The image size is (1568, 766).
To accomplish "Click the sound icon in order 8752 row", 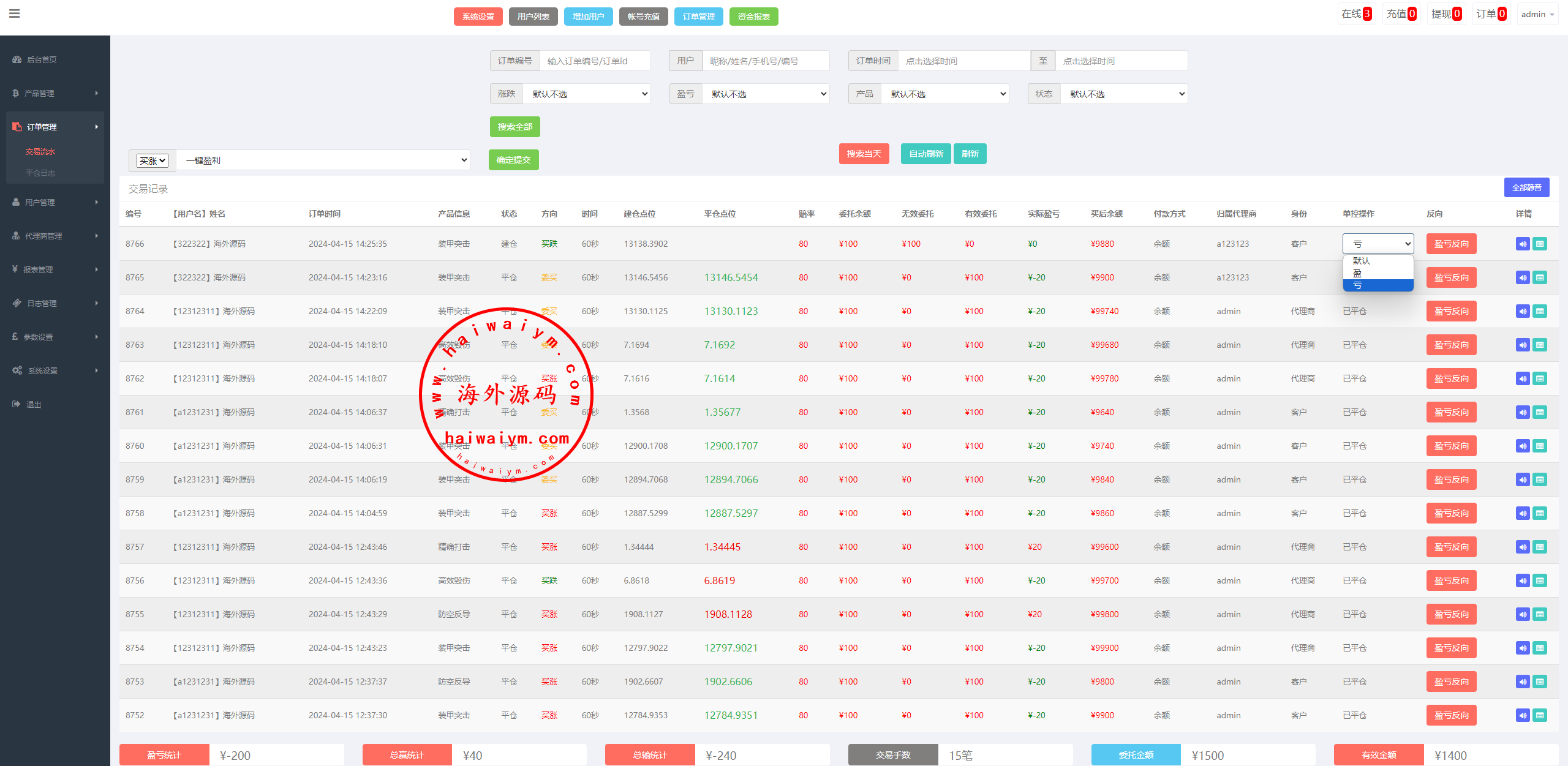I will [1523, 715].
